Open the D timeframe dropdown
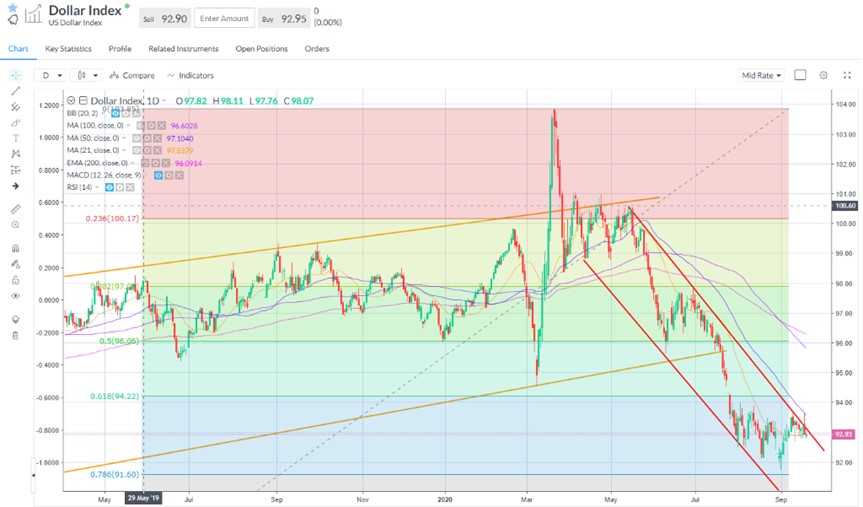 [50, 75]
